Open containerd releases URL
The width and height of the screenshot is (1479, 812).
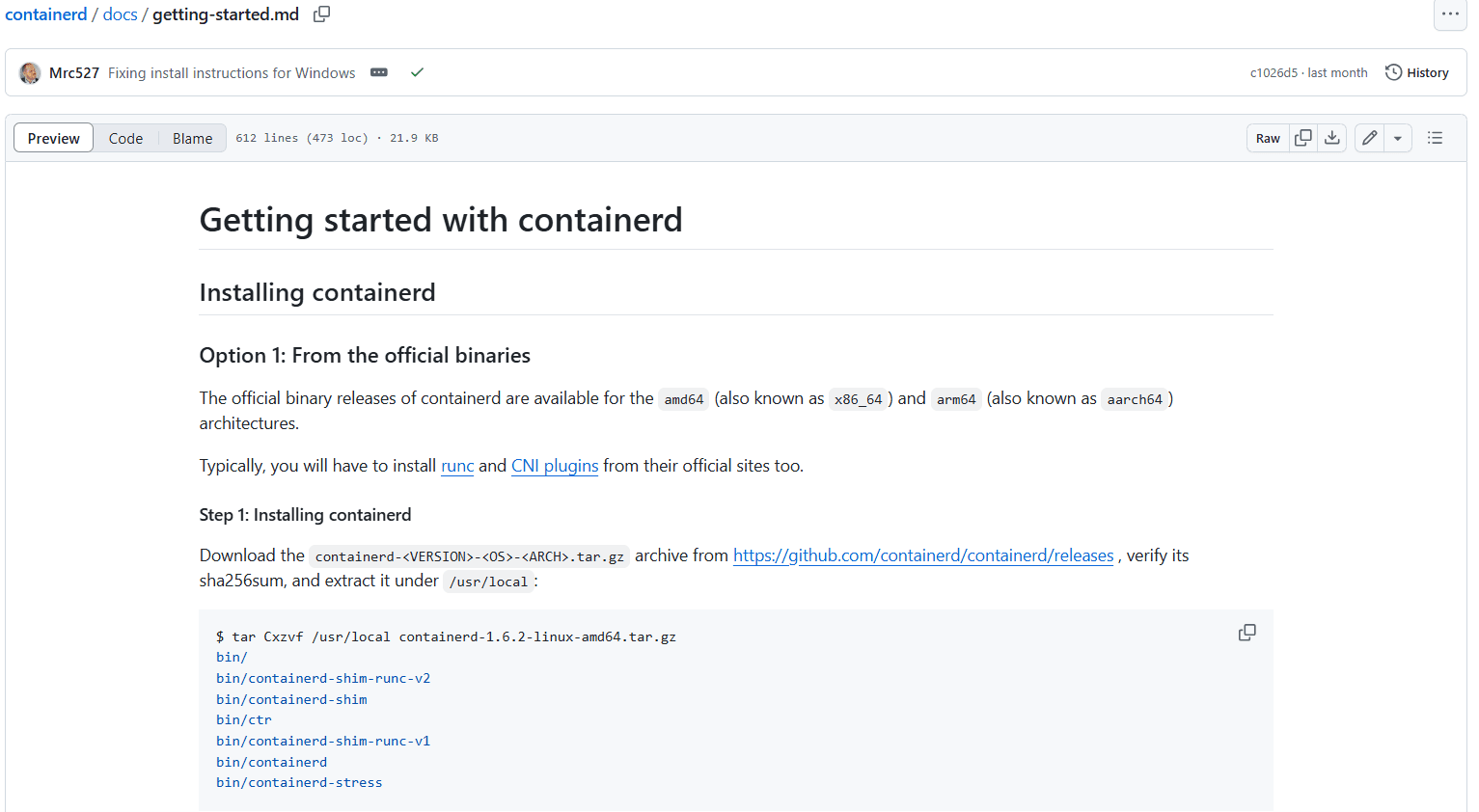pos(922,555)
